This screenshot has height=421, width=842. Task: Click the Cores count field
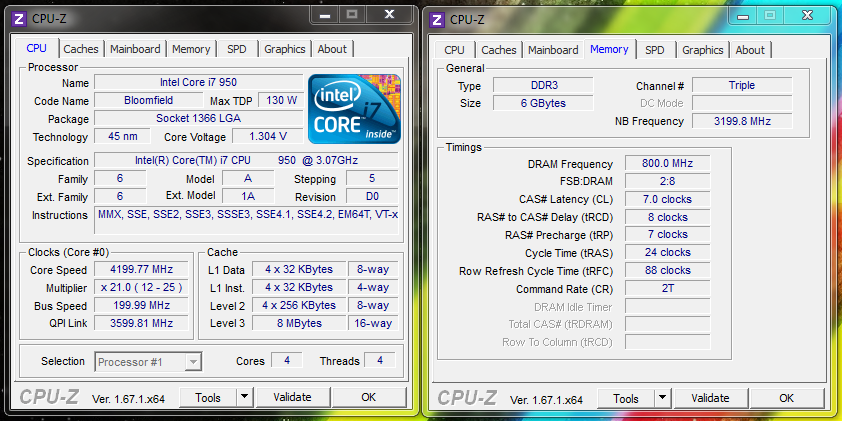point(287,360)
